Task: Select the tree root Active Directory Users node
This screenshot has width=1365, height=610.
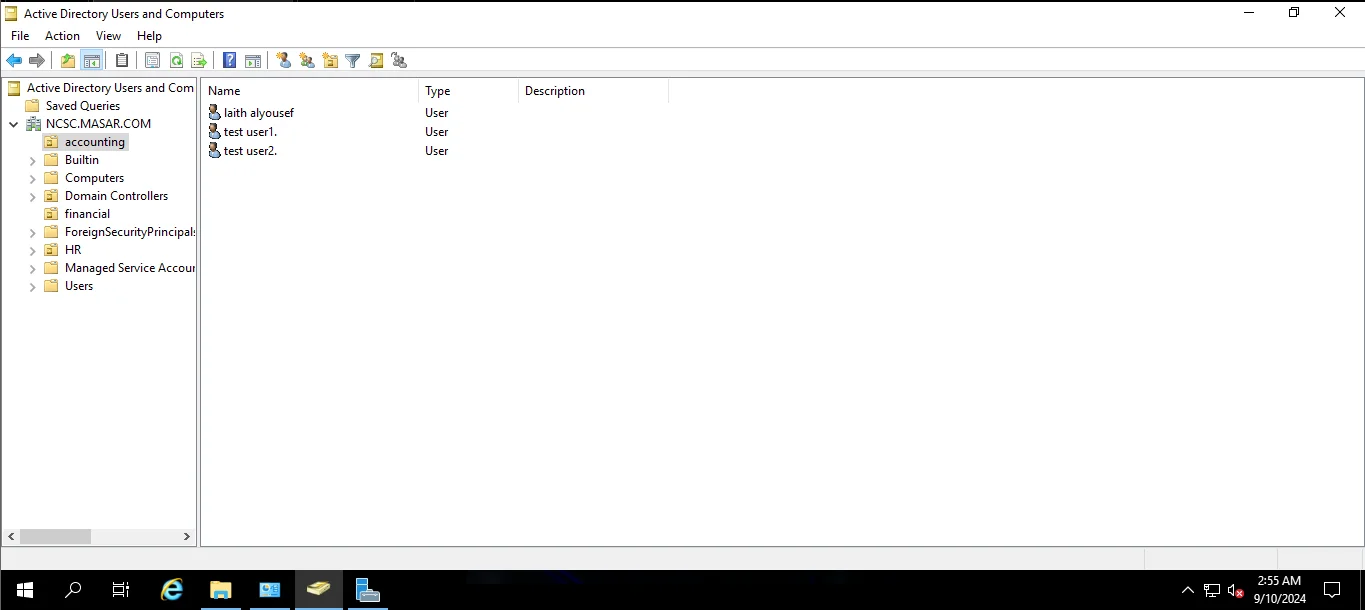Action: click(x=110, y=88)
